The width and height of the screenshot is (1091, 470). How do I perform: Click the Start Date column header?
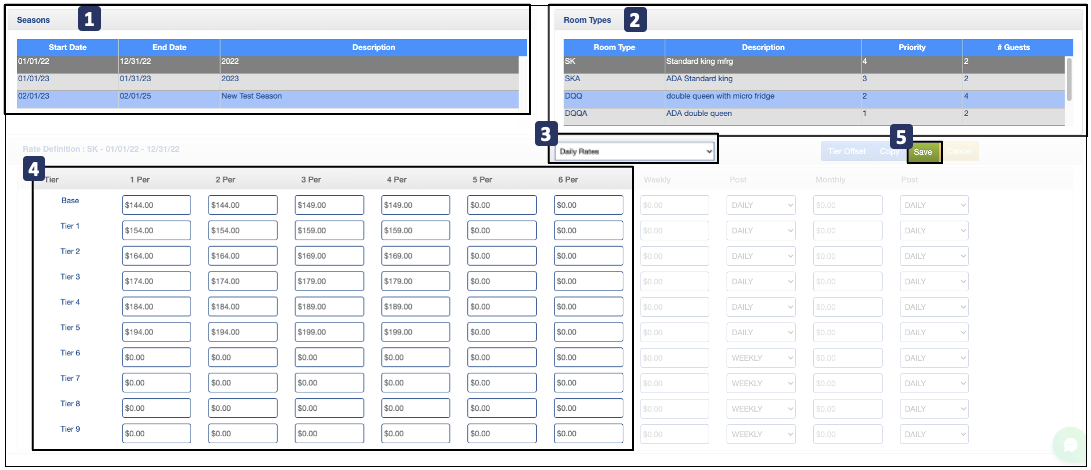(68, 47)
